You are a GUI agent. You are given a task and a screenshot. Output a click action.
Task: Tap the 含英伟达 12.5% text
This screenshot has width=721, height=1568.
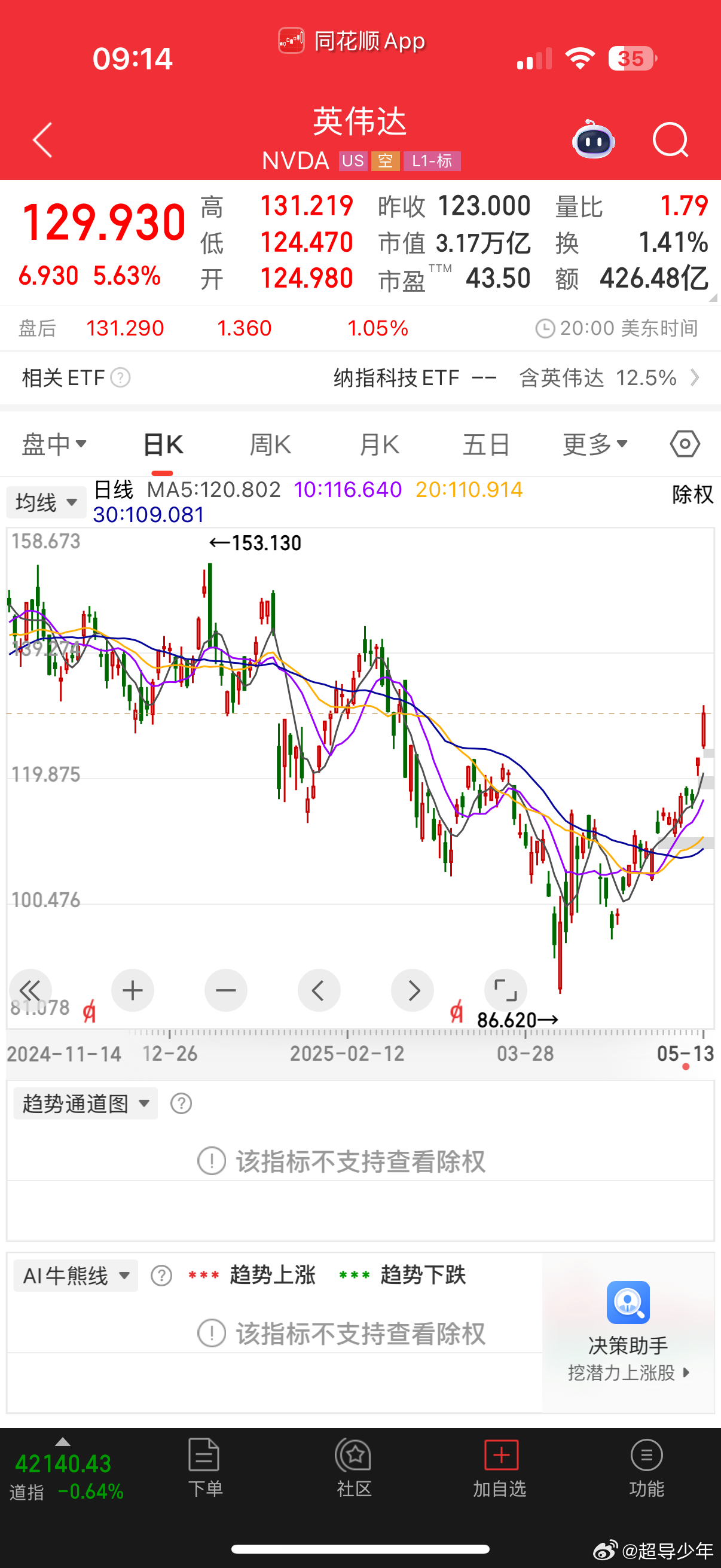click(x=598, y=378)
